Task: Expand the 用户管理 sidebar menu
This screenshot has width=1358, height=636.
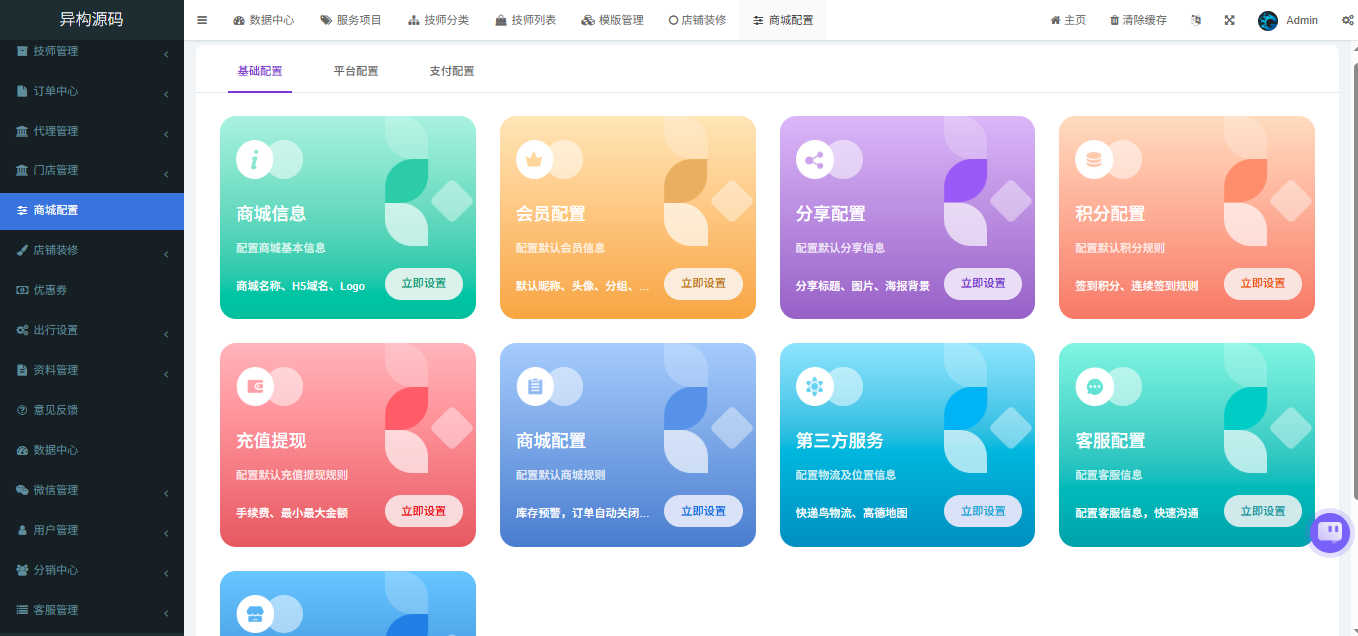Action: (92, 530)
